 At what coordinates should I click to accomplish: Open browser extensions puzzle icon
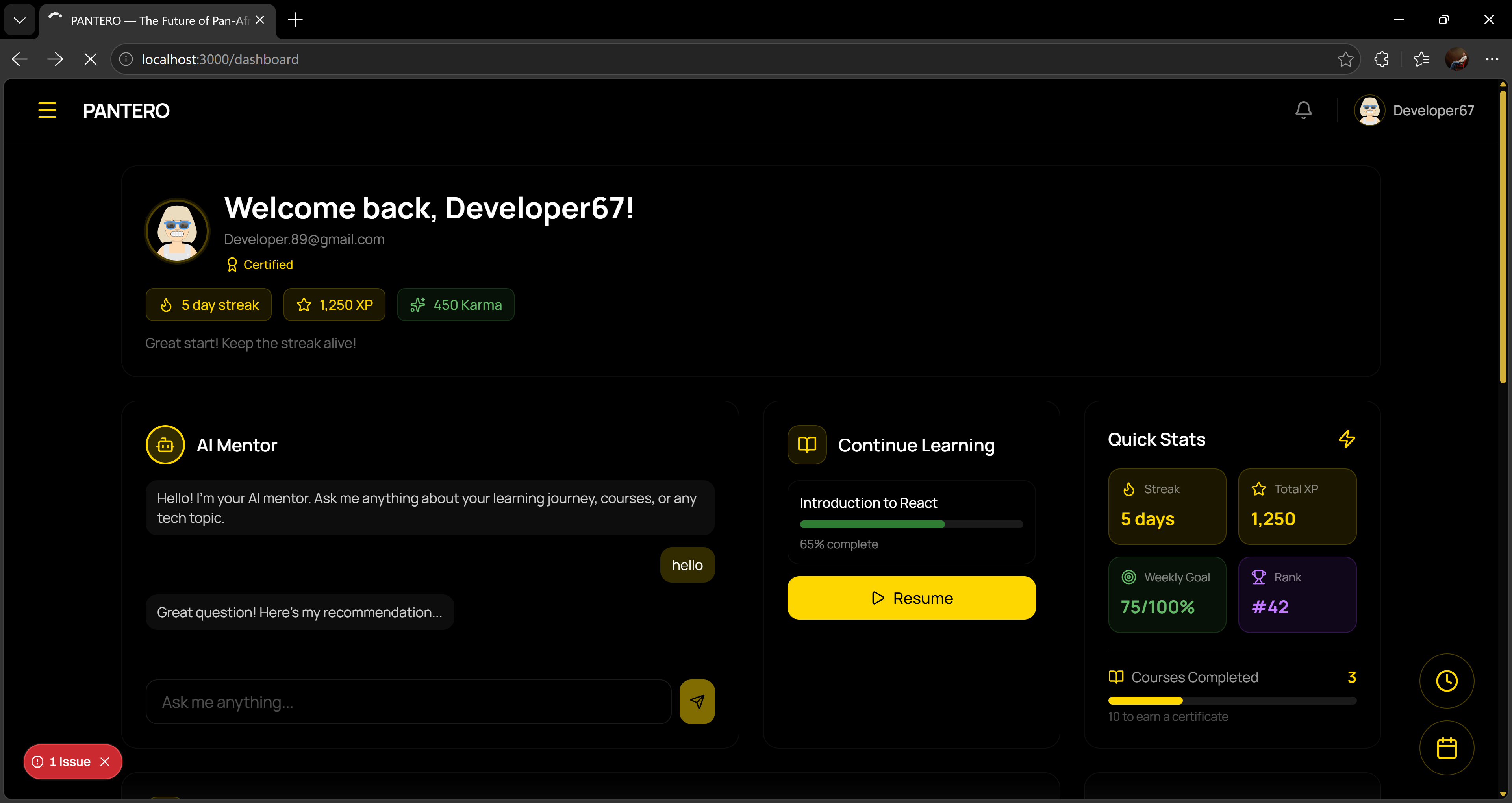click(1382, 59)
